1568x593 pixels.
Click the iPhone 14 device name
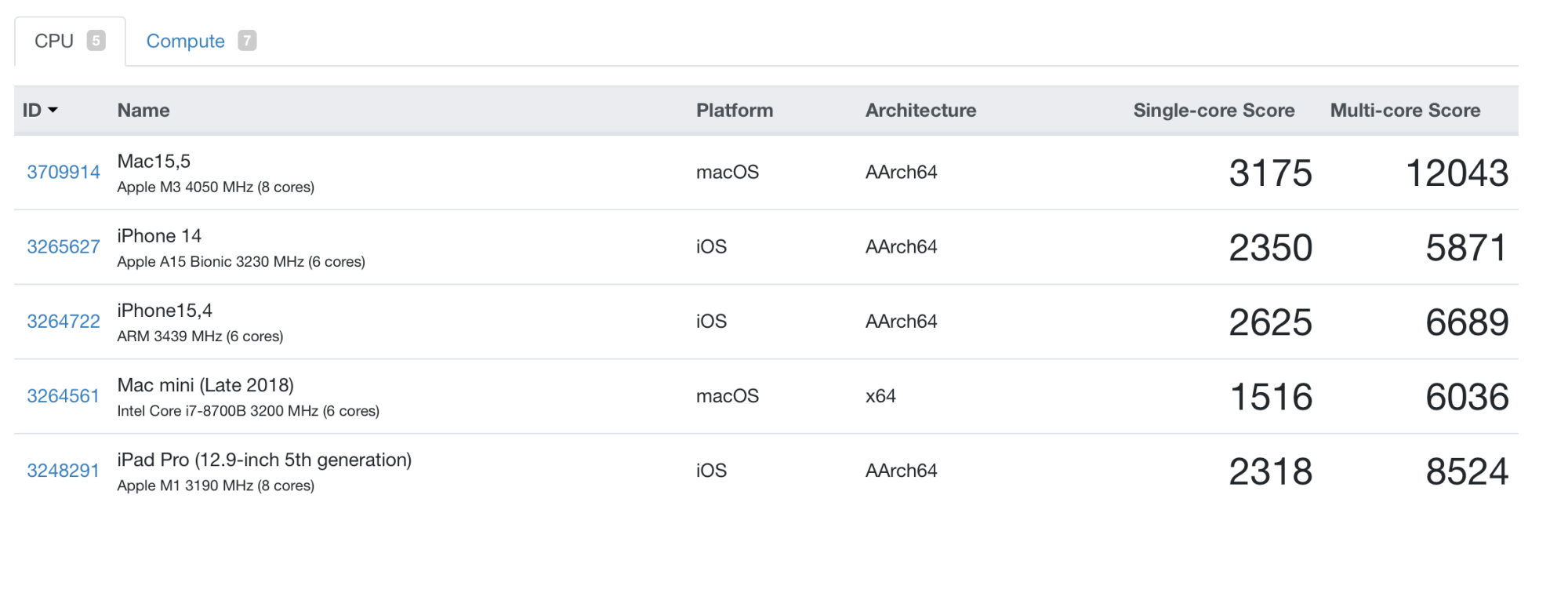(159, 236)
